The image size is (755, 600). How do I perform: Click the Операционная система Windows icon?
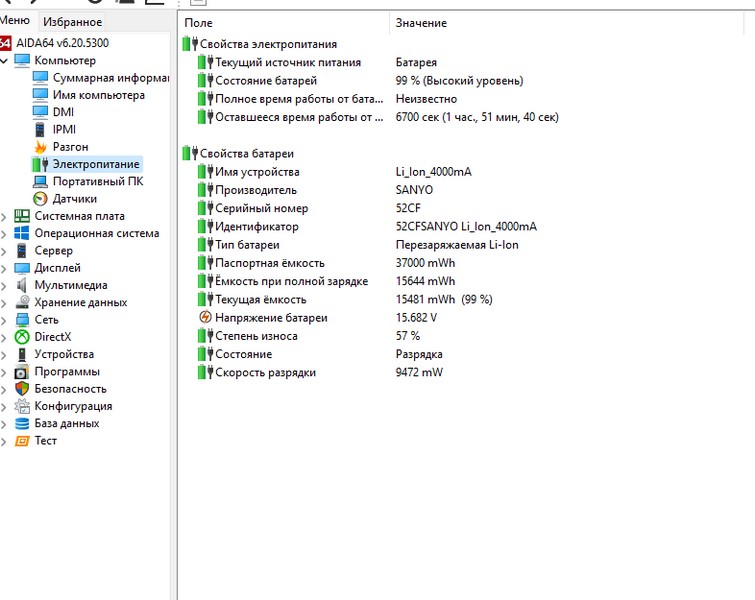click(22, 233)
